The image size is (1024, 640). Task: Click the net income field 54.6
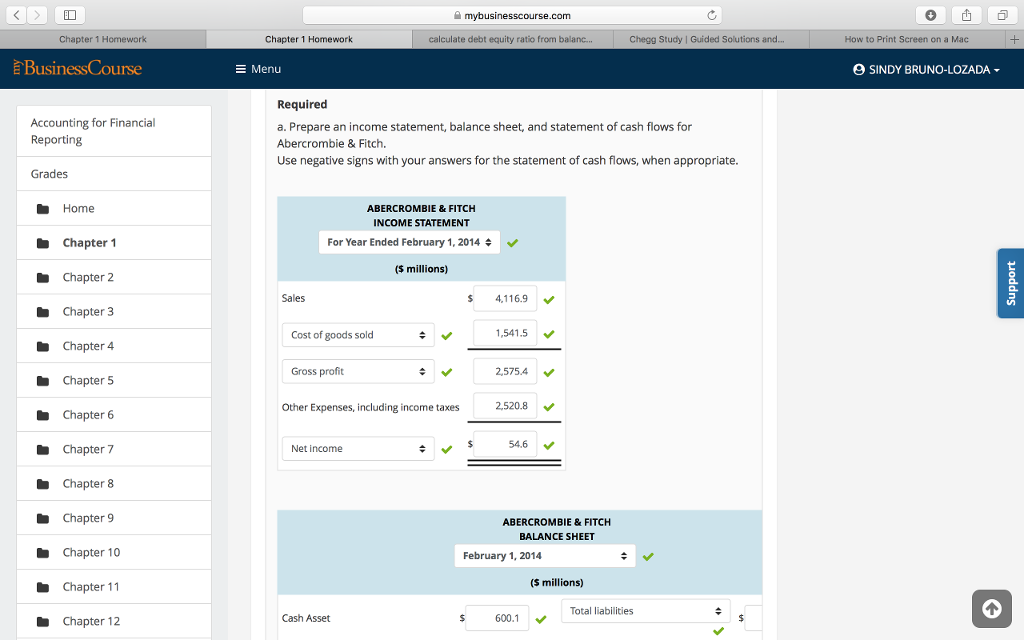[x=505, y=444]
